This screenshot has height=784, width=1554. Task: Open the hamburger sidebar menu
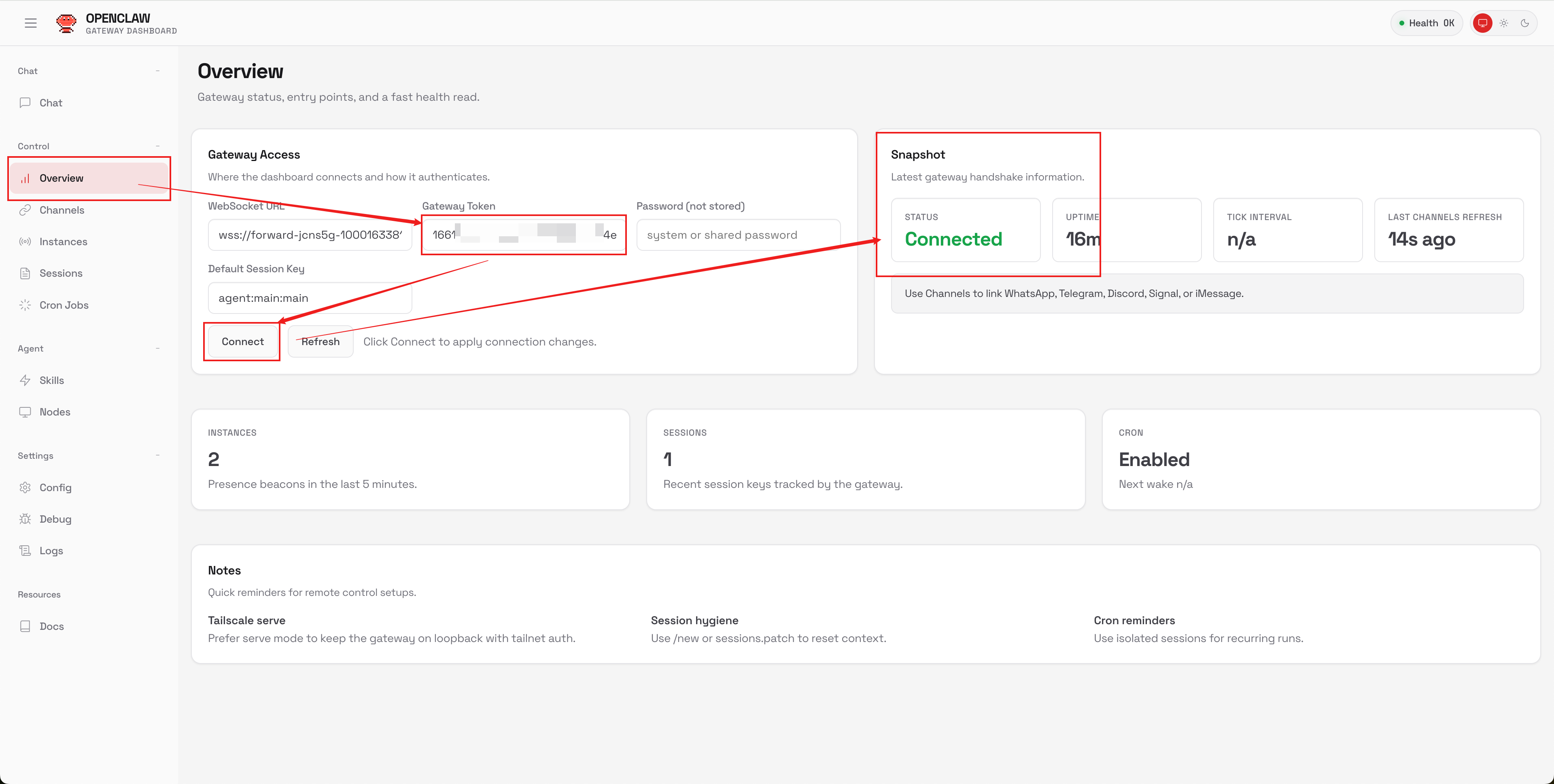click(31, 23)
